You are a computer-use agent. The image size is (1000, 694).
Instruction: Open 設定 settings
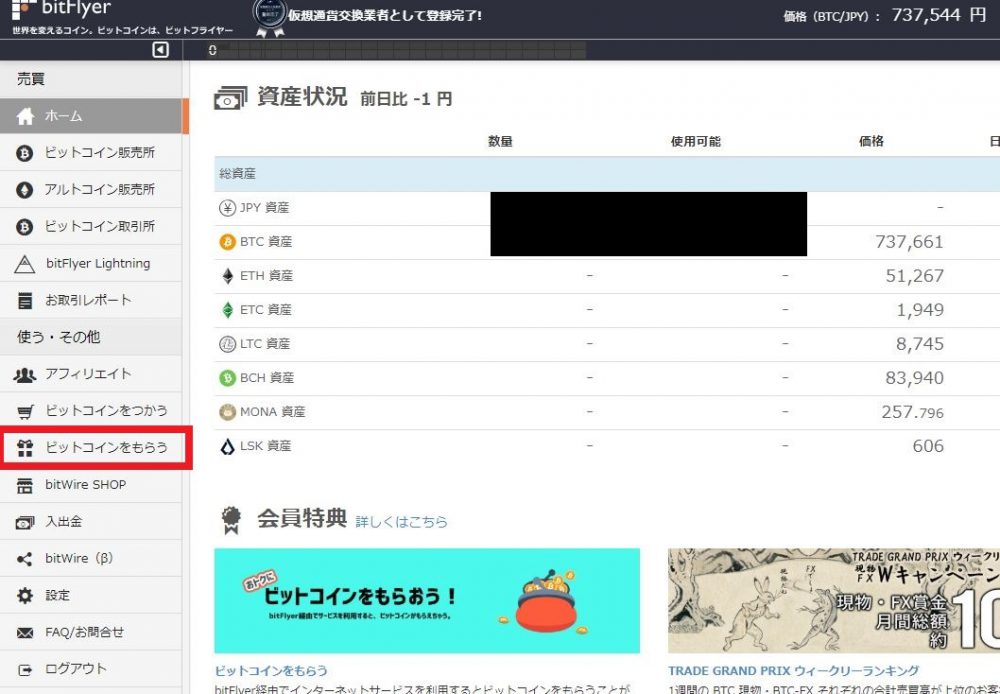91,596
